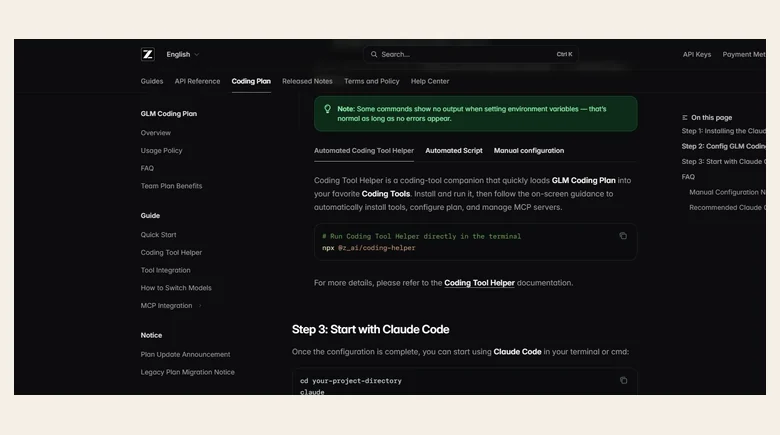Screen dimensions: 780x435
Task: Open Terms and Policy tab
Action: click(x=372, y=81)
